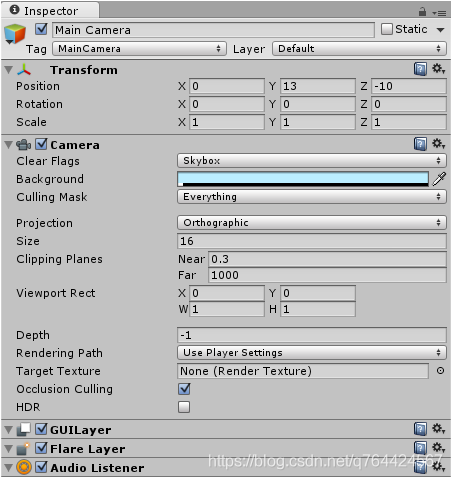
Task: Toggle the Inspector lock icon
Action: point(422,12)
